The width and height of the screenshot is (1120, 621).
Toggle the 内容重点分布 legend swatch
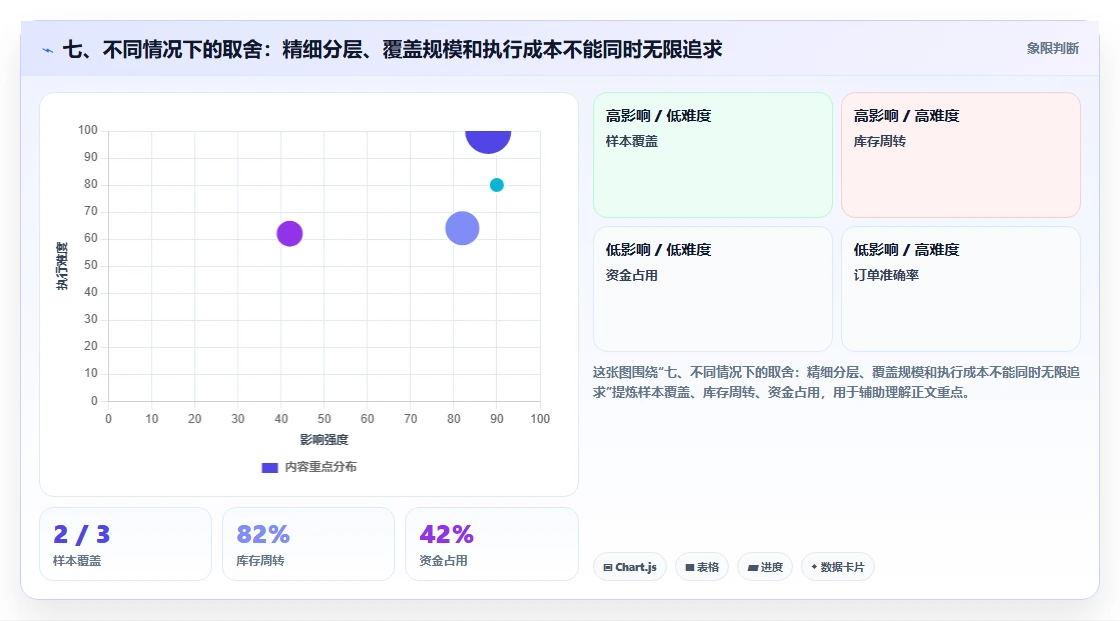pos(269,467)
